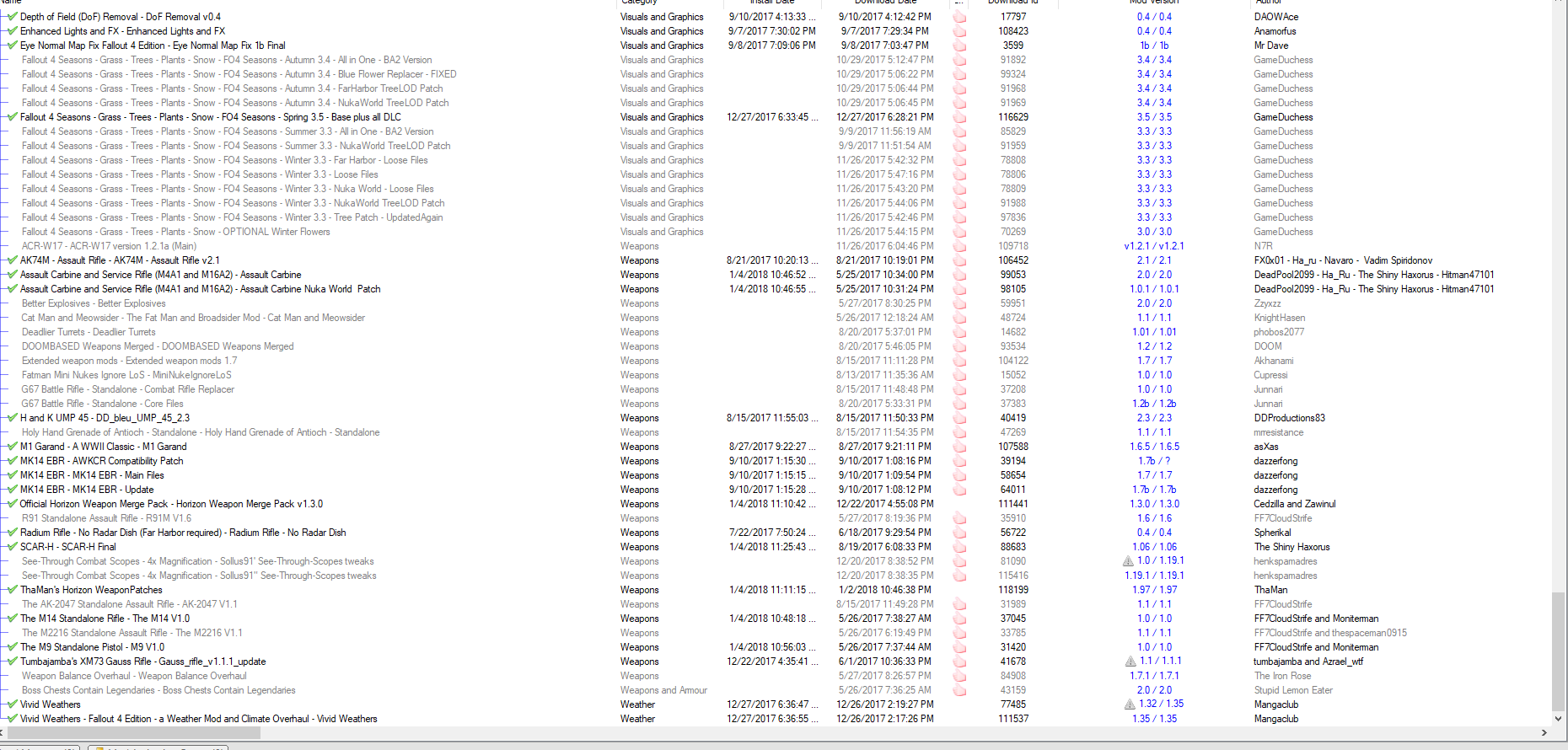Endorse the AK-2047 Standalone Assault Rifle
The width and height of the screenshot is (1568, 750).
pos(959,604)
